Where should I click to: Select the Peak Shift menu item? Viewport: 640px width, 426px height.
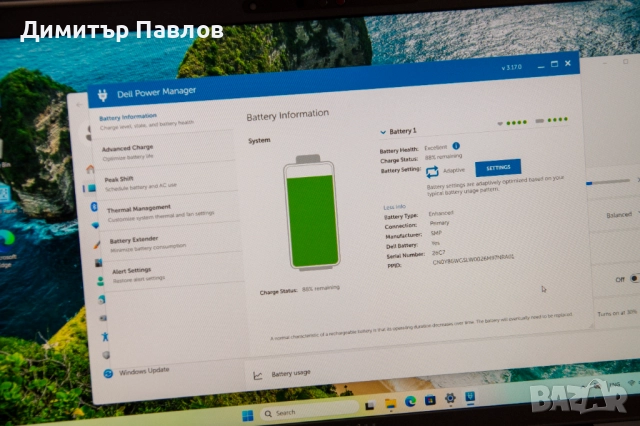coord(167,183)
